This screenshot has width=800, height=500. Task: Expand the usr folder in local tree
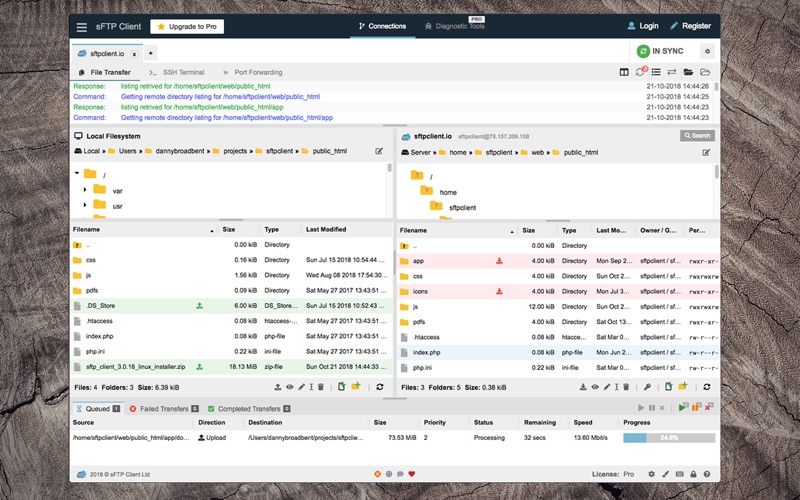tap(85, 205)
